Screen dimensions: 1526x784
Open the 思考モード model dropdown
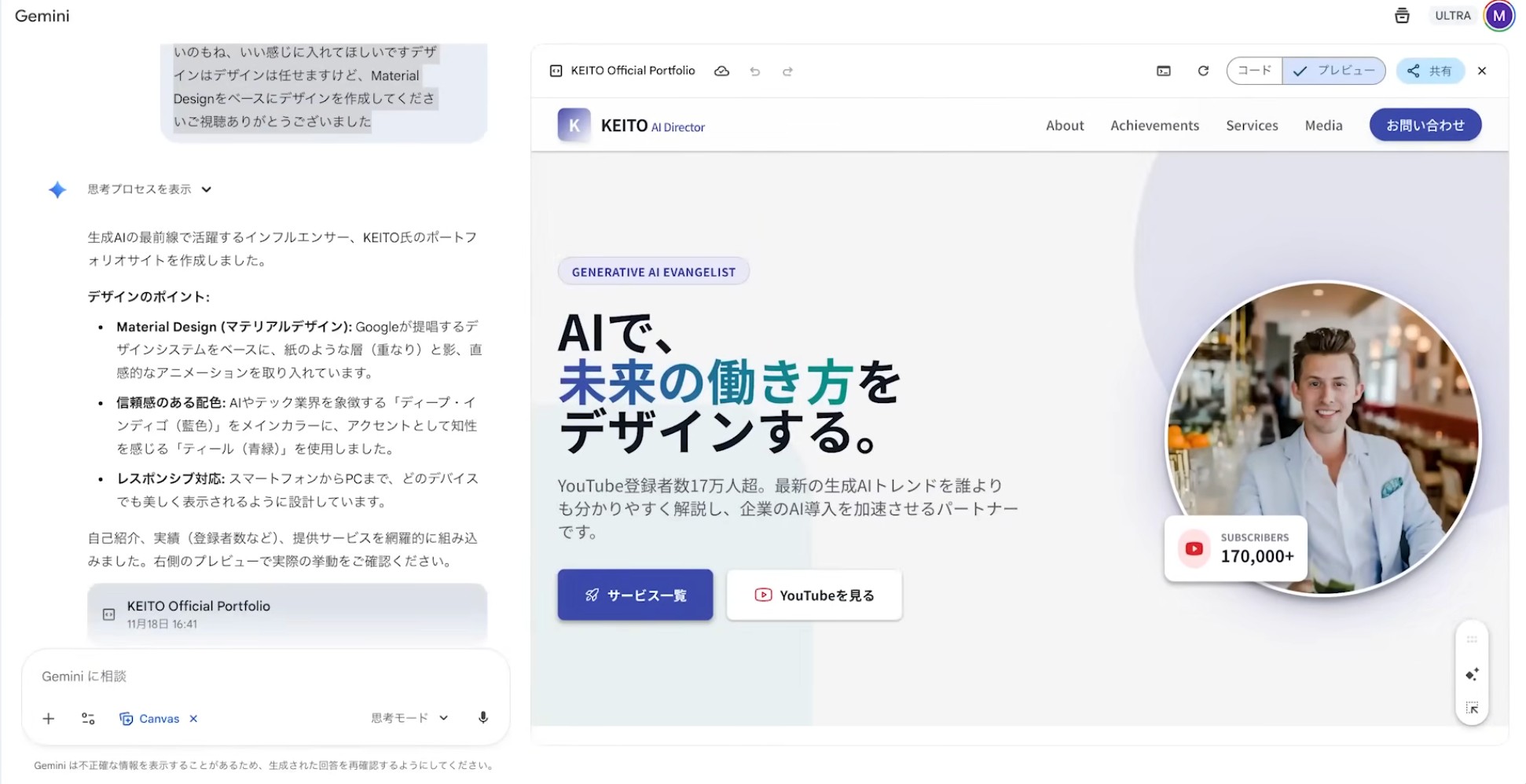(x=409, y=718)
